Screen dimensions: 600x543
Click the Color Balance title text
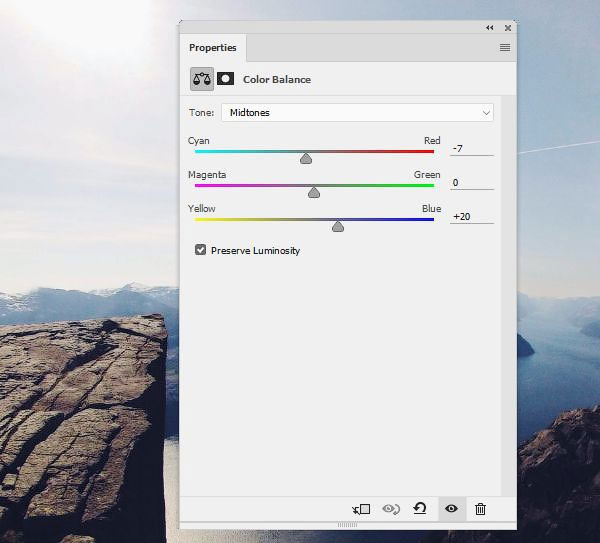pos(277,80)
